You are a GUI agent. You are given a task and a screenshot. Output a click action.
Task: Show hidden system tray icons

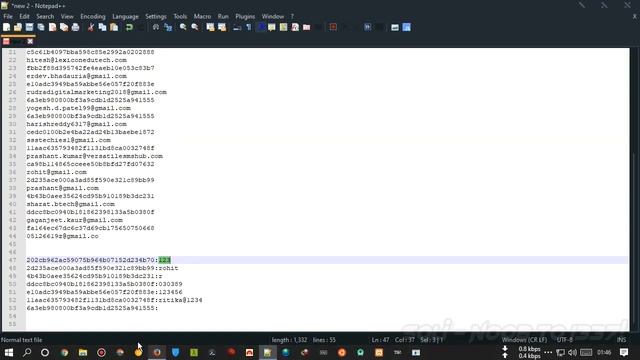click(x=548, y=352)
